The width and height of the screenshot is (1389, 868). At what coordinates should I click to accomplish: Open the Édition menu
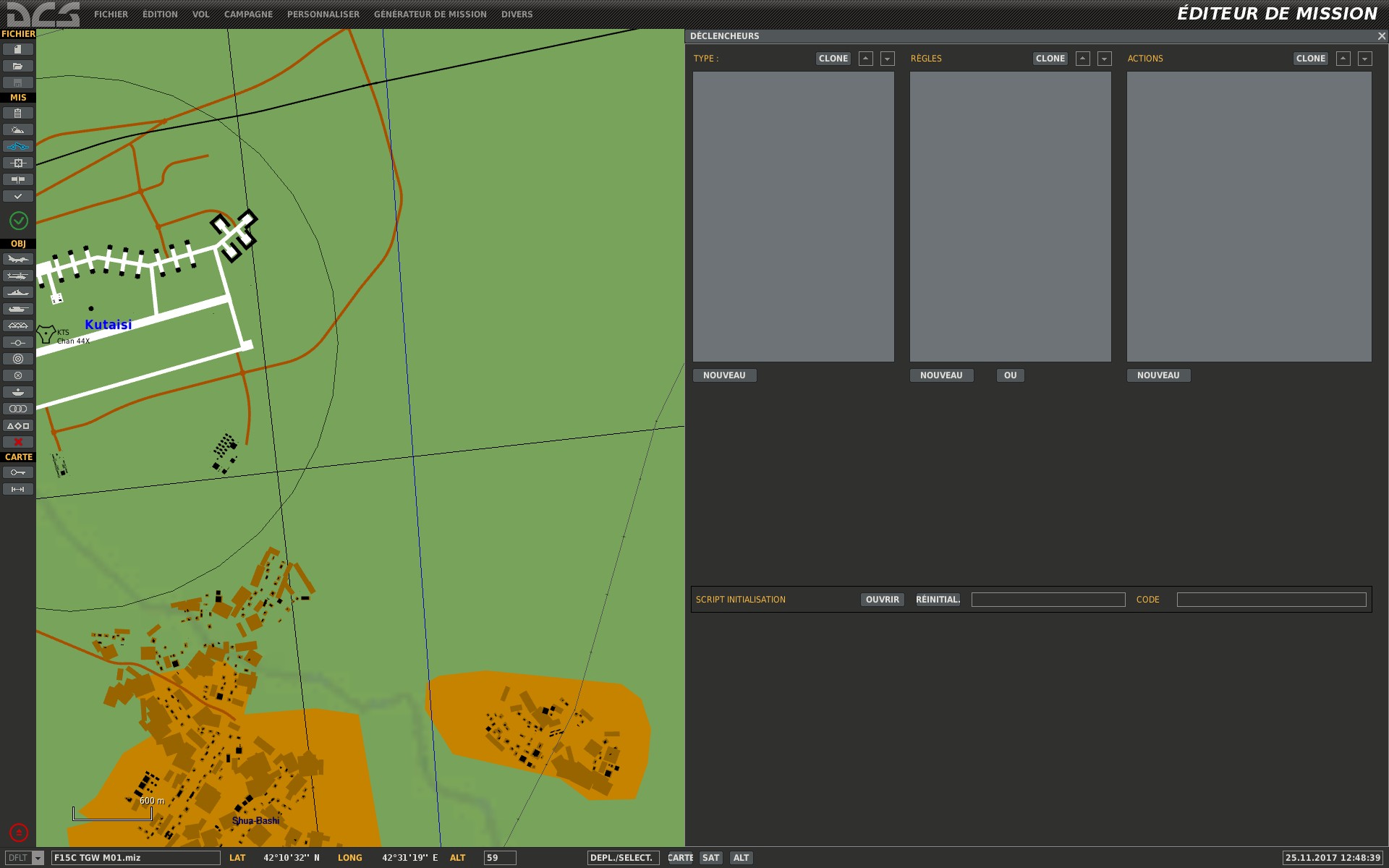click(x=160, y=14)
